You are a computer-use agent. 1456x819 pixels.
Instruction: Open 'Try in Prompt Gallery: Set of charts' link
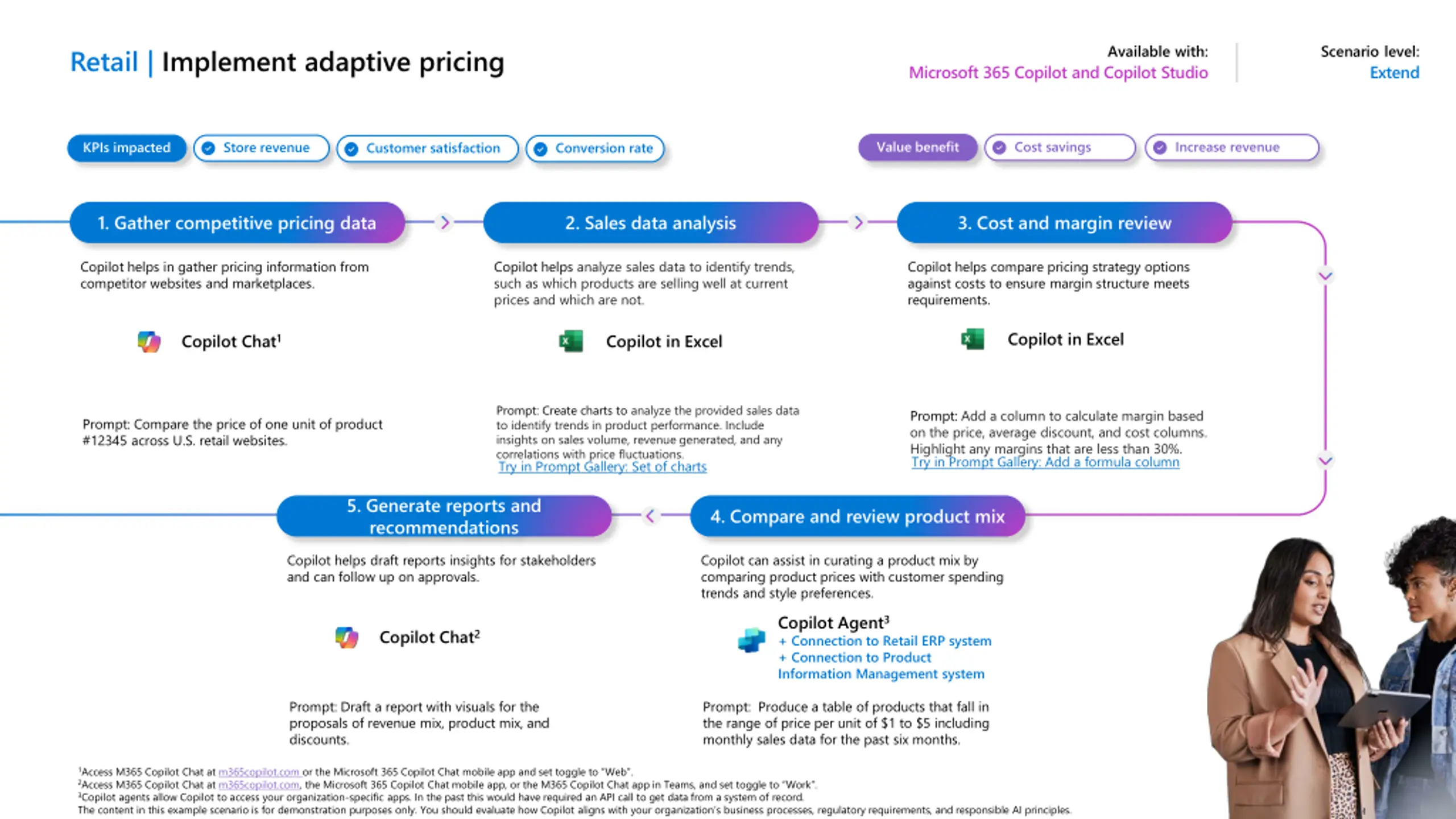pyautogui.click(x=602, y=467)
